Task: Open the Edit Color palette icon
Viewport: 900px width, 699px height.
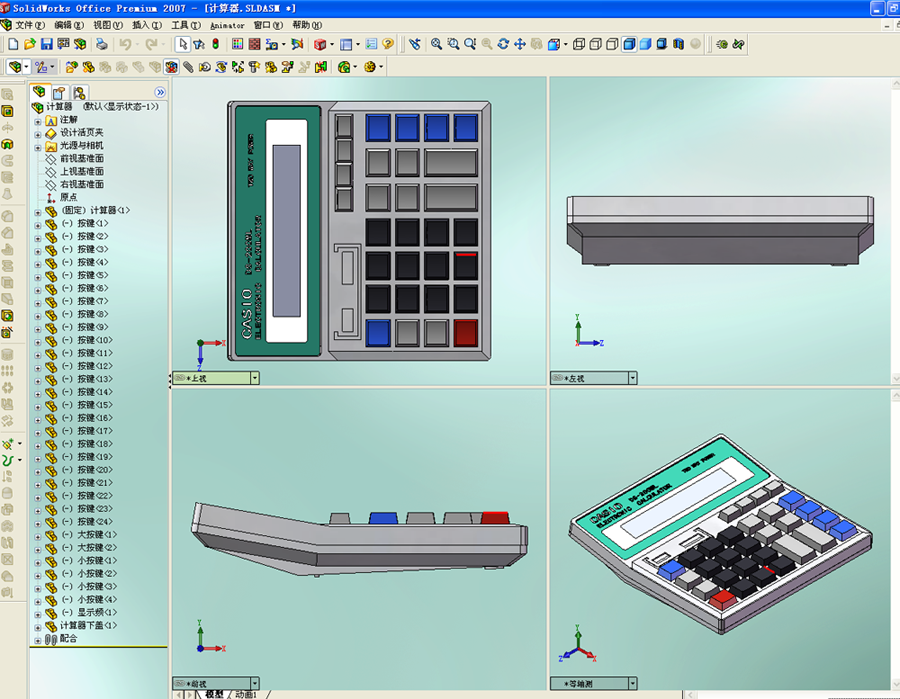Action: [x=238, y=44]
